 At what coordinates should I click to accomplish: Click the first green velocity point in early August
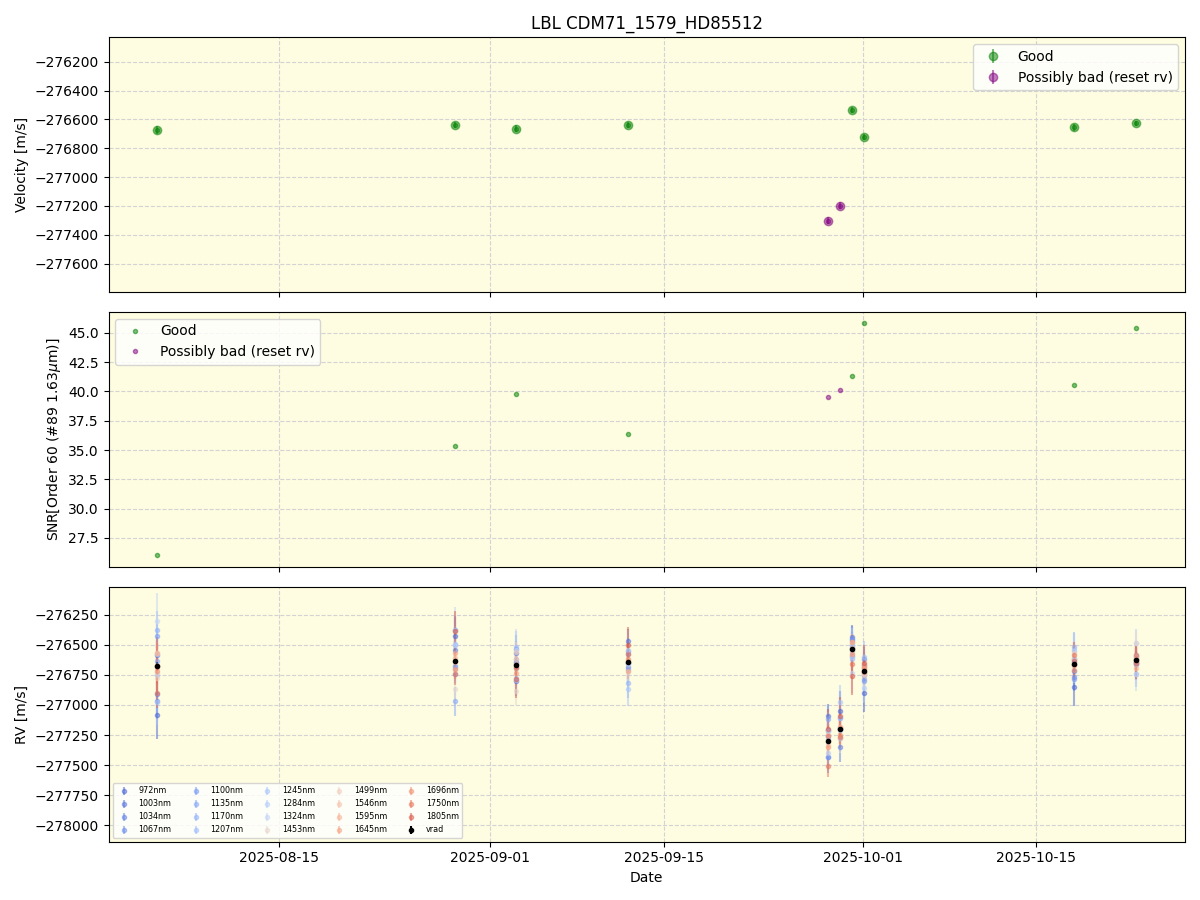(x=157, y=130)
